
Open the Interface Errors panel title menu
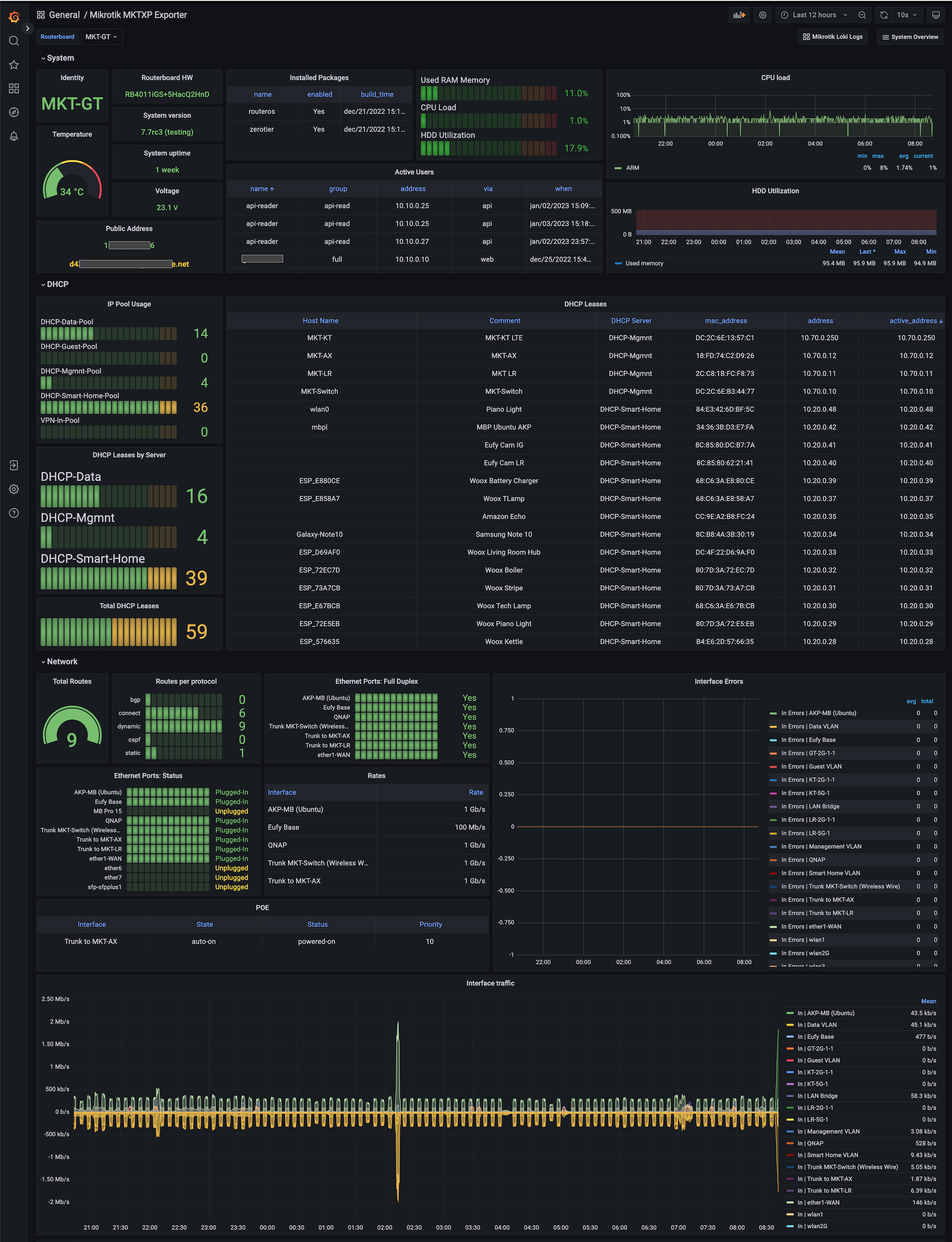[718, 681]
